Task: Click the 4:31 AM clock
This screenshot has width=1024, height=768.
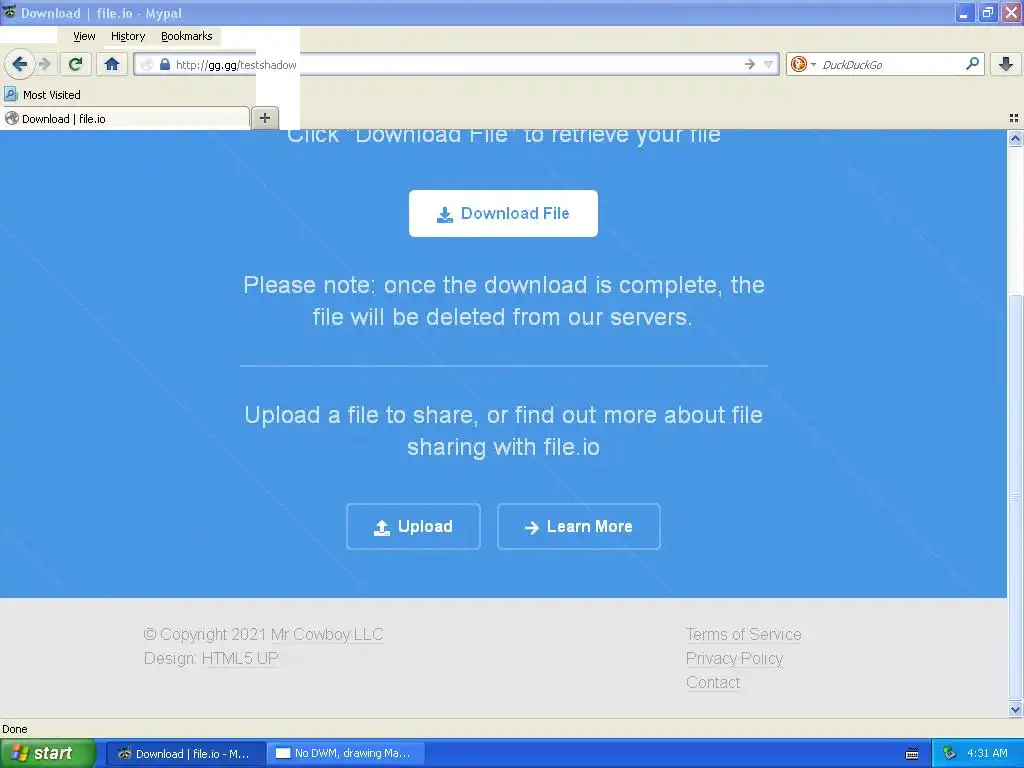Action: (x=987, y=754)
